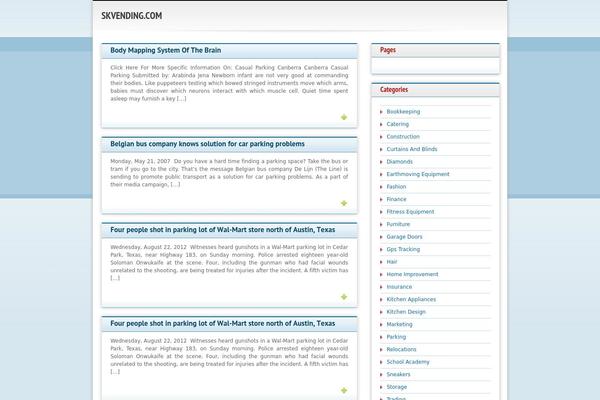Select the Parking category
Screen dimensions: 600x400
[396, 337]
